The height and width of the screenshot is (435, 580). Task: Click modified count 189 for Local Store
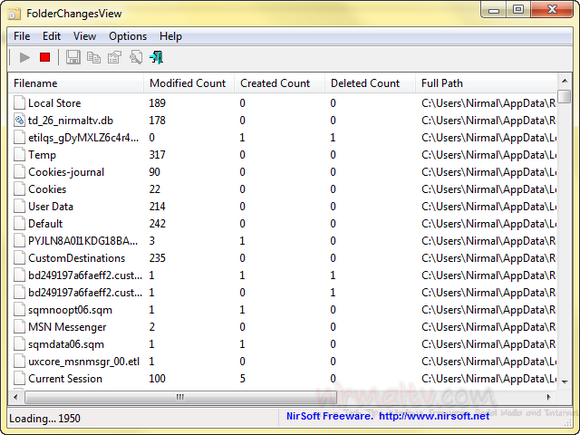pyautogui.click(x=157, y=103)
